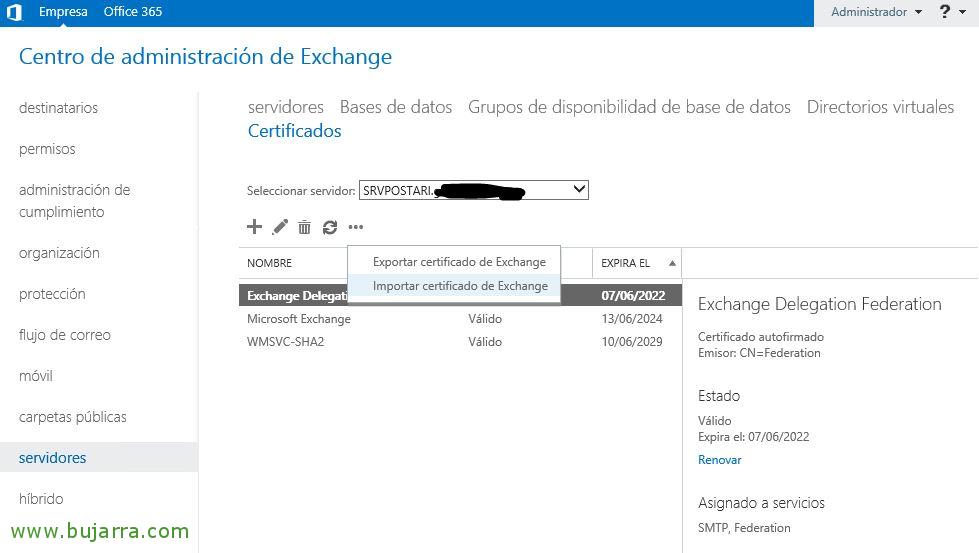Open the more options ellipsis icon
The width and height of the screenshot is (979, 553).
pyautogui.click(x=356, y=227)
